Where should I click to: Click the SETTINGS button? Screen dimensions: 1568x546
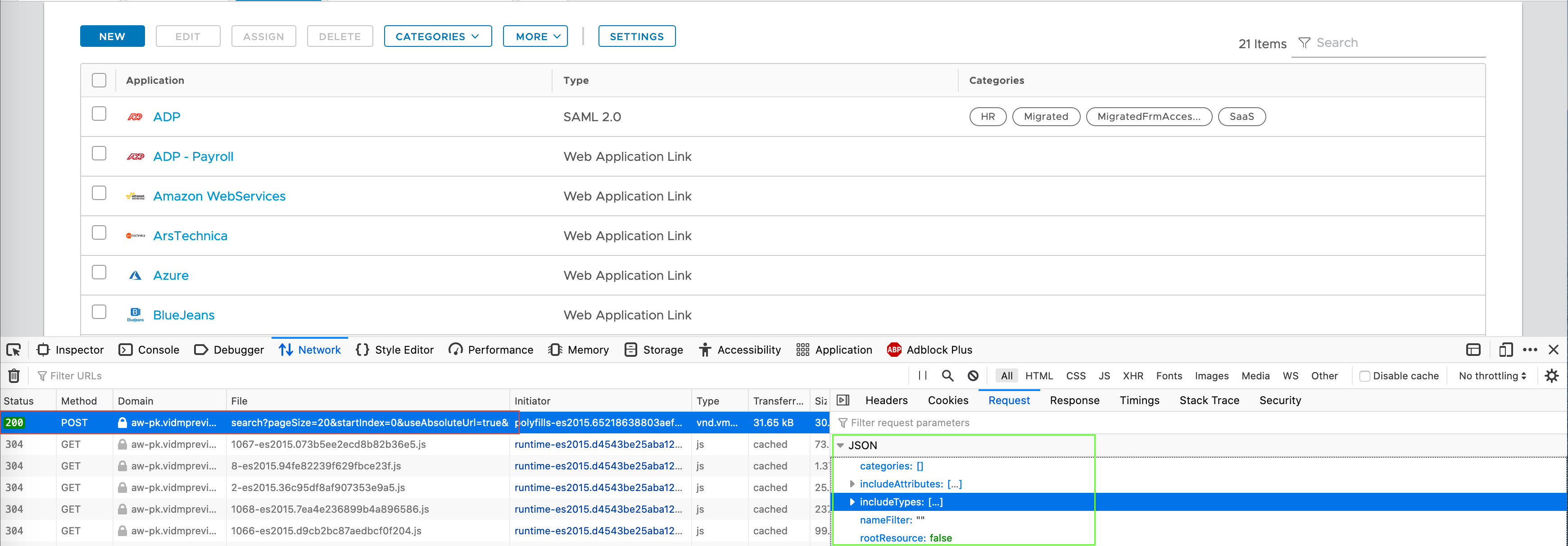pos(637,36)
